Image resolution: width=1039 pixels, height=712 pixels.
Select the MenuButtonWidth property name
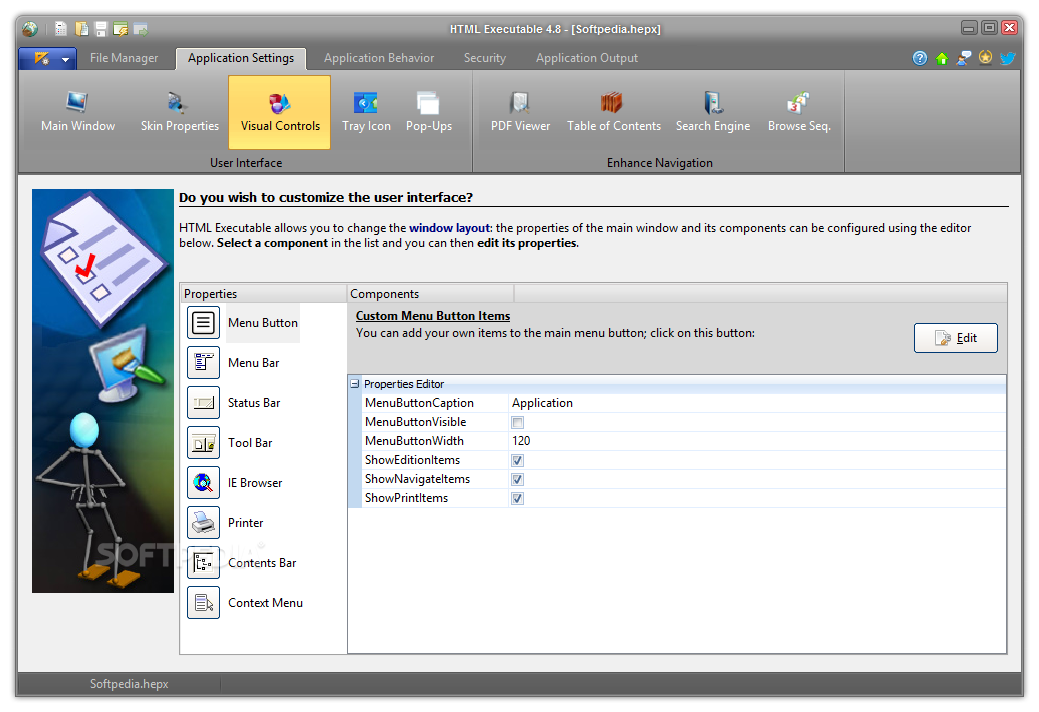pyautogui.click(x=414, y=441)
